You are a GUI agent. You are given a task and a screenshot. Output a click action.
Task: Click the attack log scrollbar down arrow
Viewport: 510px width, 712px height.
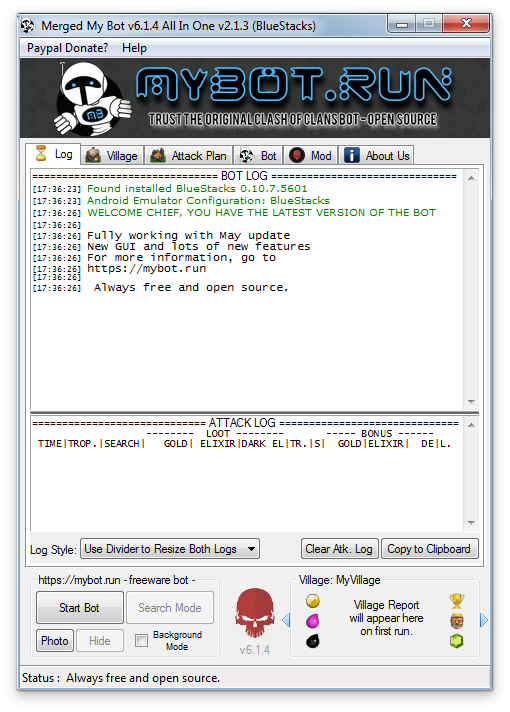(x=471, y=523)
